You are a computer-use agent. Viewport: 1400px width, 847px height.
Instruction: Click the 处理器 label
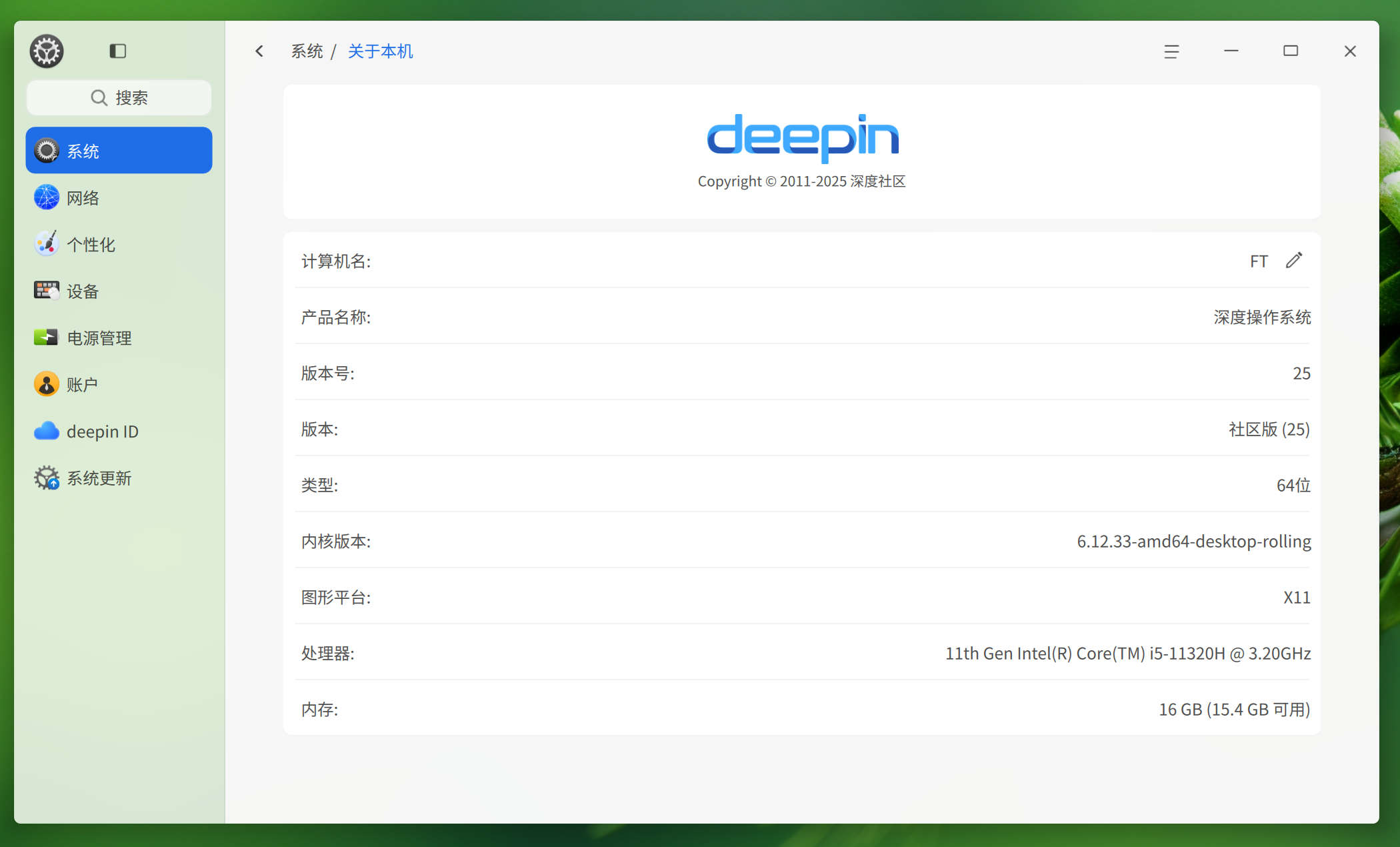tap(327, 653)
